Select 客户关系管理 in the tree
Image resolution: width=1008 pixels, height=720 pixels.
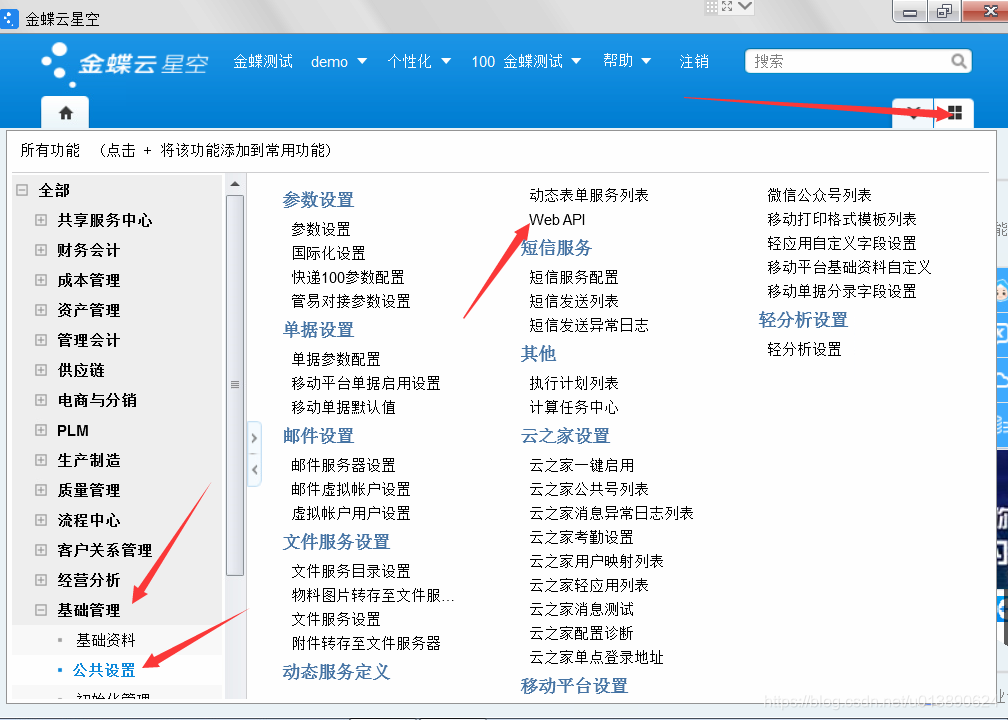point(105,550)
